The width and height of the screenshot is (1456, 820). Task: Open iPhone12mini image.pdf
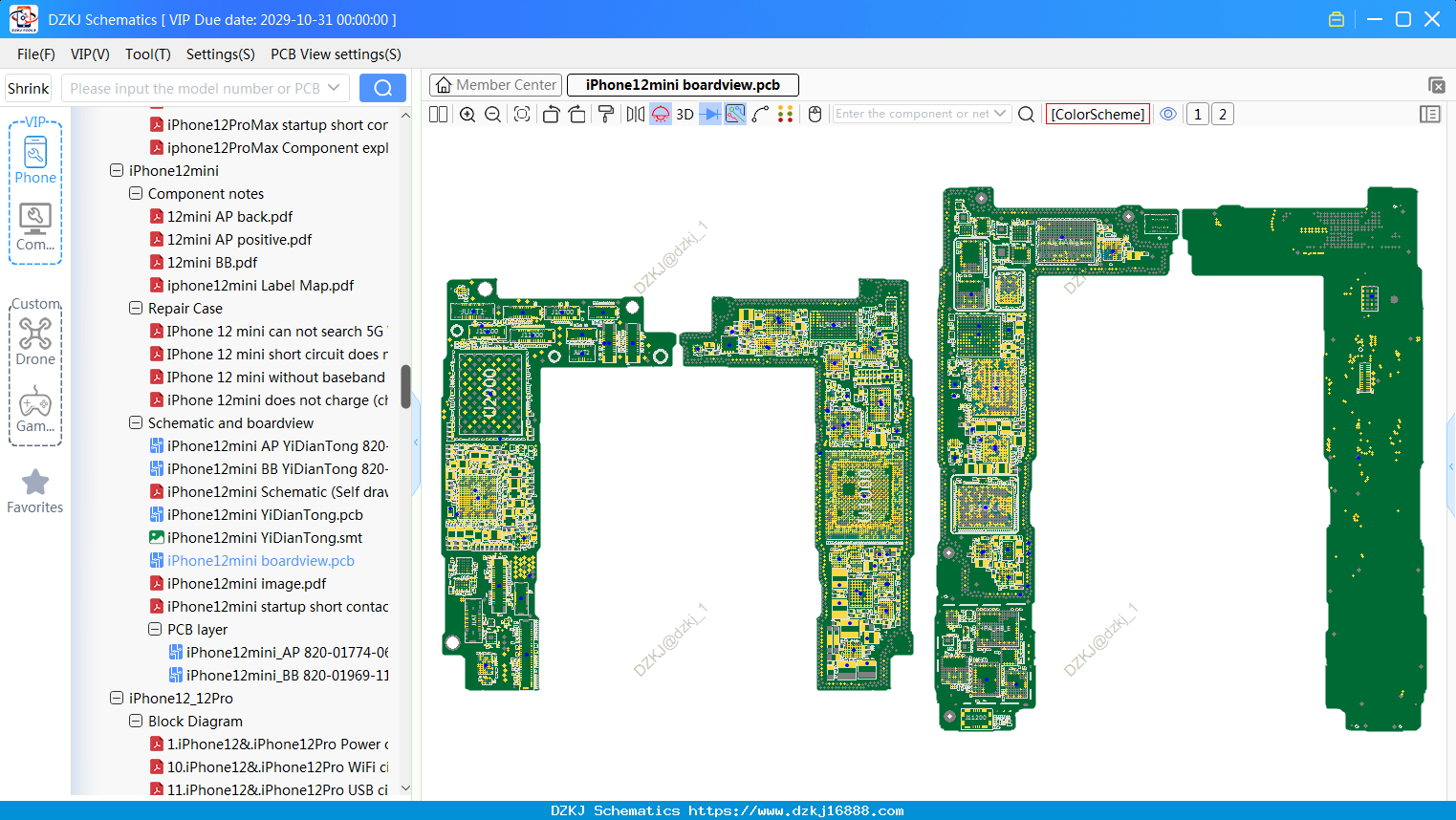[x=247, y=583]
